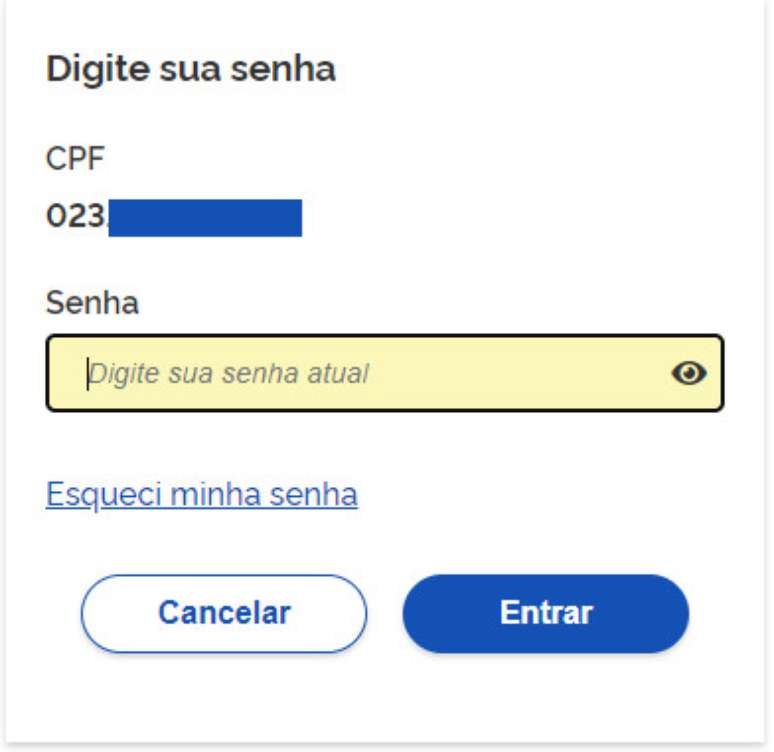774x752 pixels.
Task: Click the Senha field label
Action: [92, 302]
